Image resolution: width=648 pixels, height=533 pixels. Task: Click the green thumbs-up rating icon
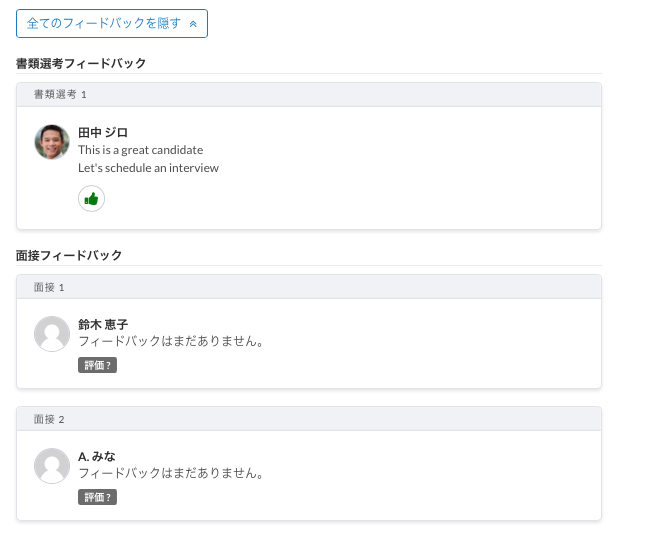(x=91, y=199)
